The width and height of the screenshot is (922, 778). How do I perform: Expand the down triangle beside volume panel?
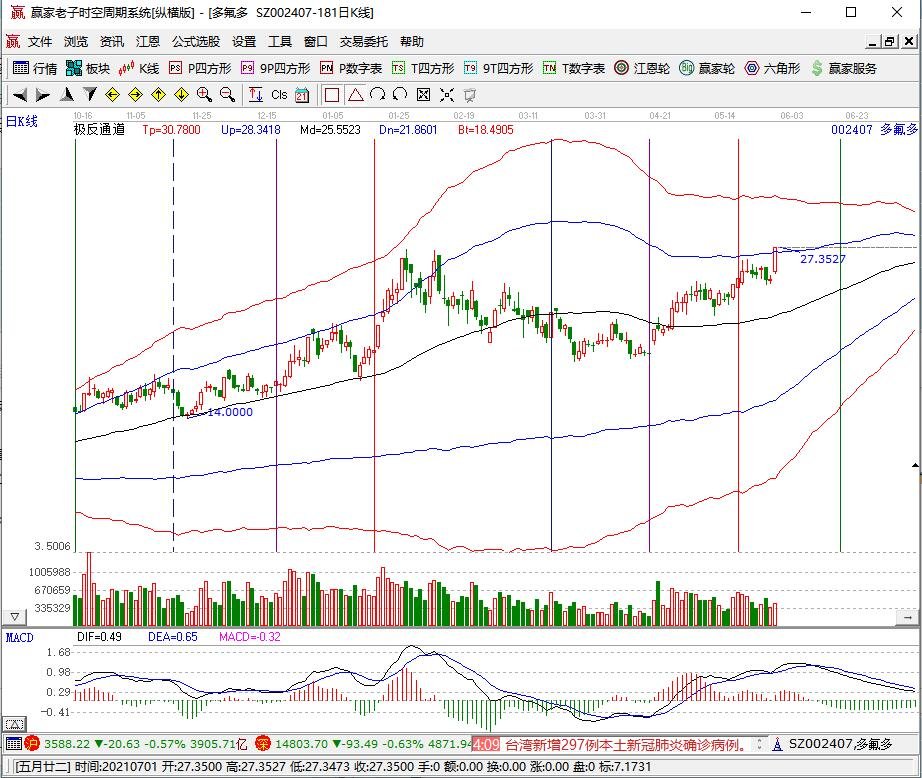pyautogui.click(x=15, y=617)
